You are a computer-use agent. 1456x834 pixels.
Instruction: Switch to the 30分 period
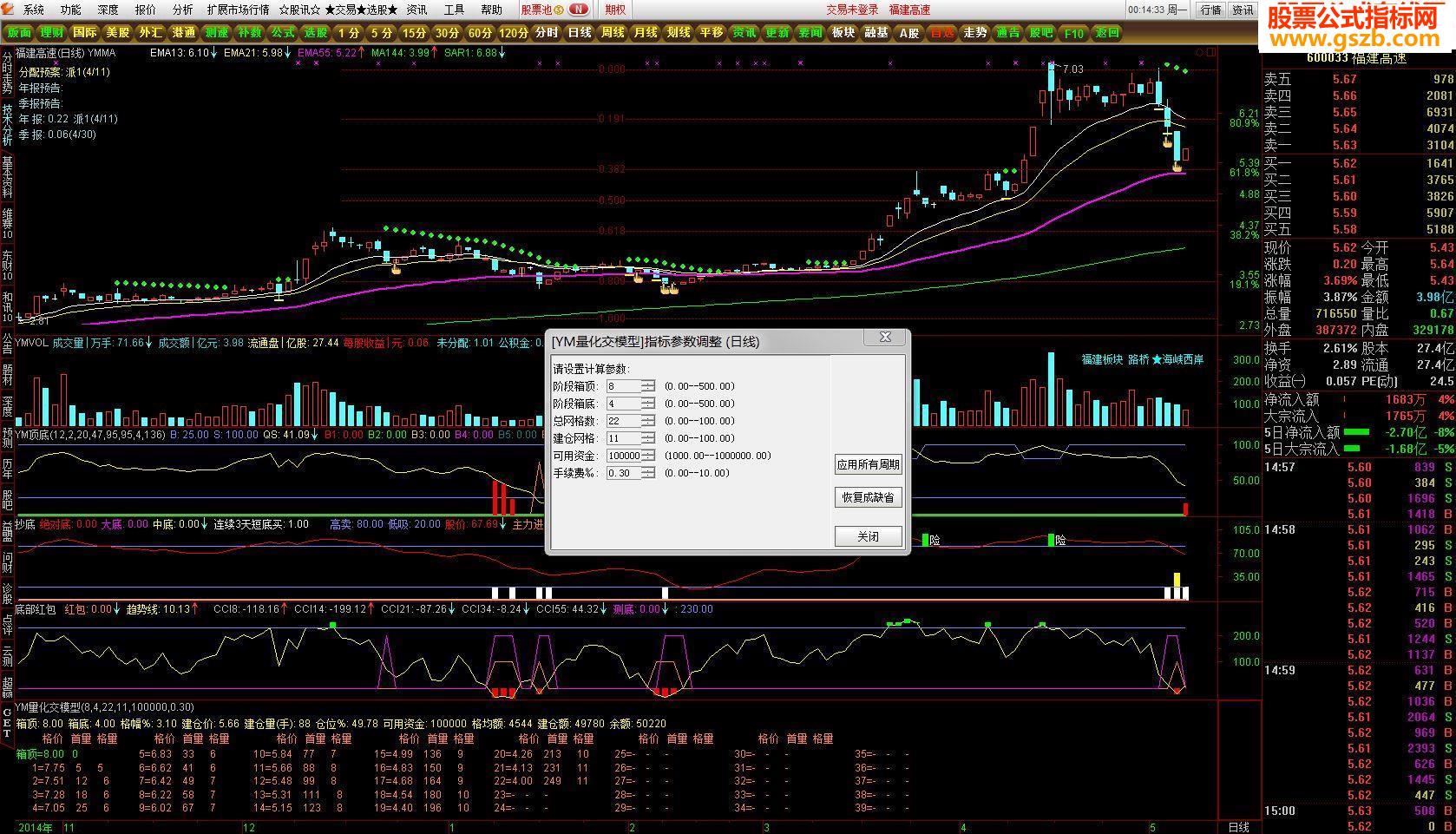point(448,33)
